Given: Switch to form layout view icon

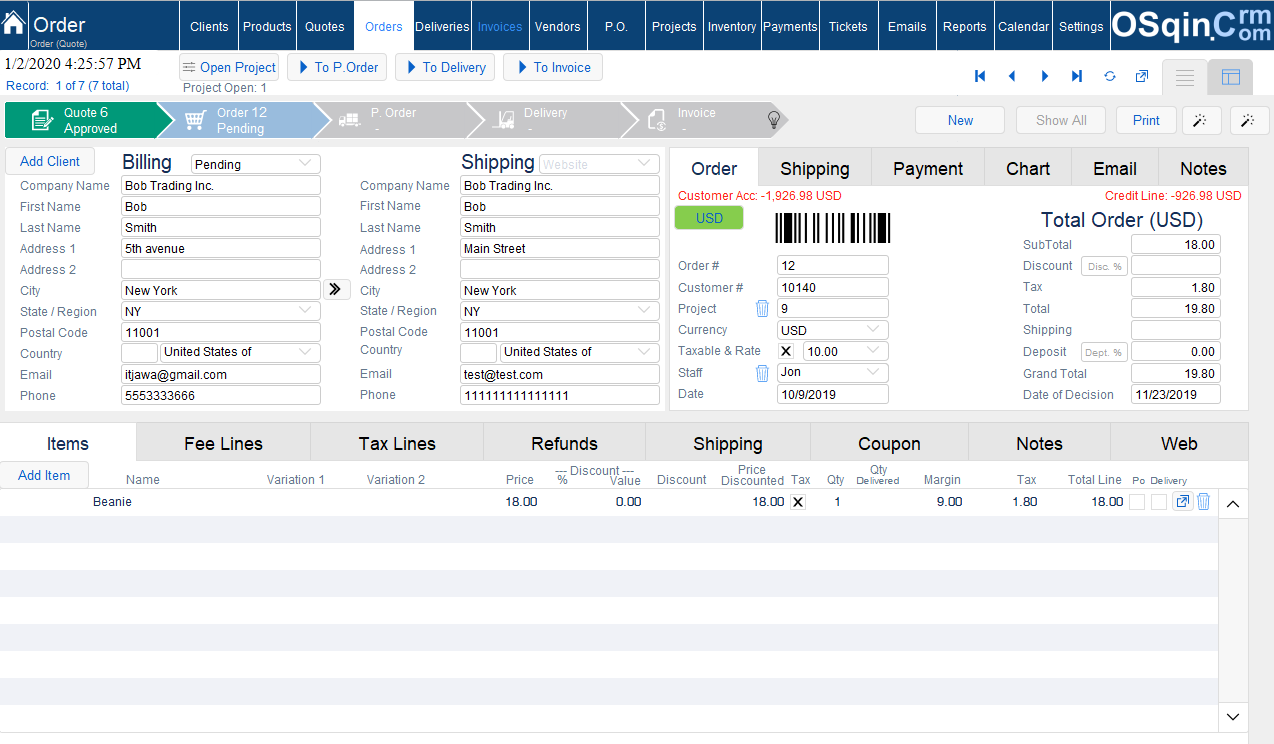Looking at the screenshot, I should [x=1231, y=77].
